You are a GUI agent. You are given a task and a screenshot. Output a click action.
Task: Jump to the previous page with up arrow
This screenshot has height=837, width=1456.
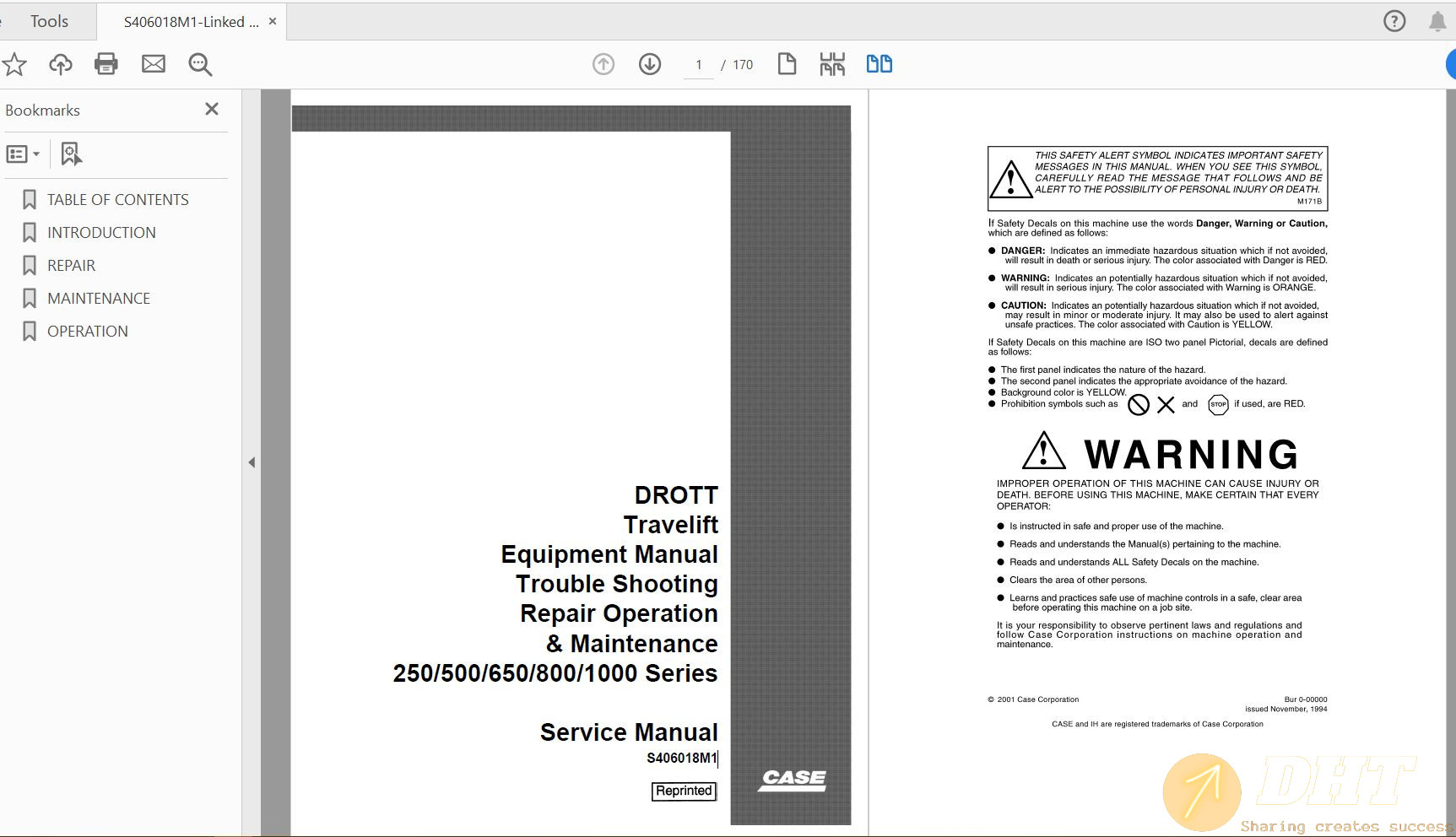[603, 63]
